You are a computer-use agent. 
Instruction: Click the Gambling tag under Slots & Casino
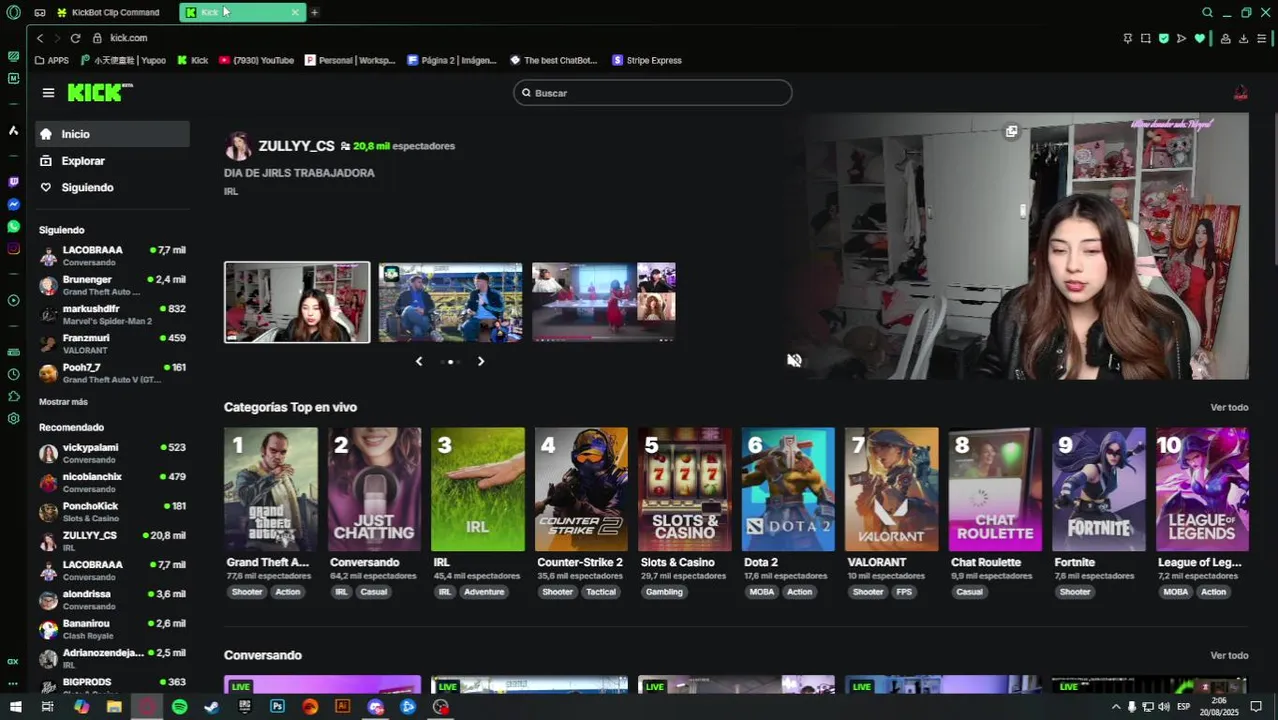pos(664,592)
